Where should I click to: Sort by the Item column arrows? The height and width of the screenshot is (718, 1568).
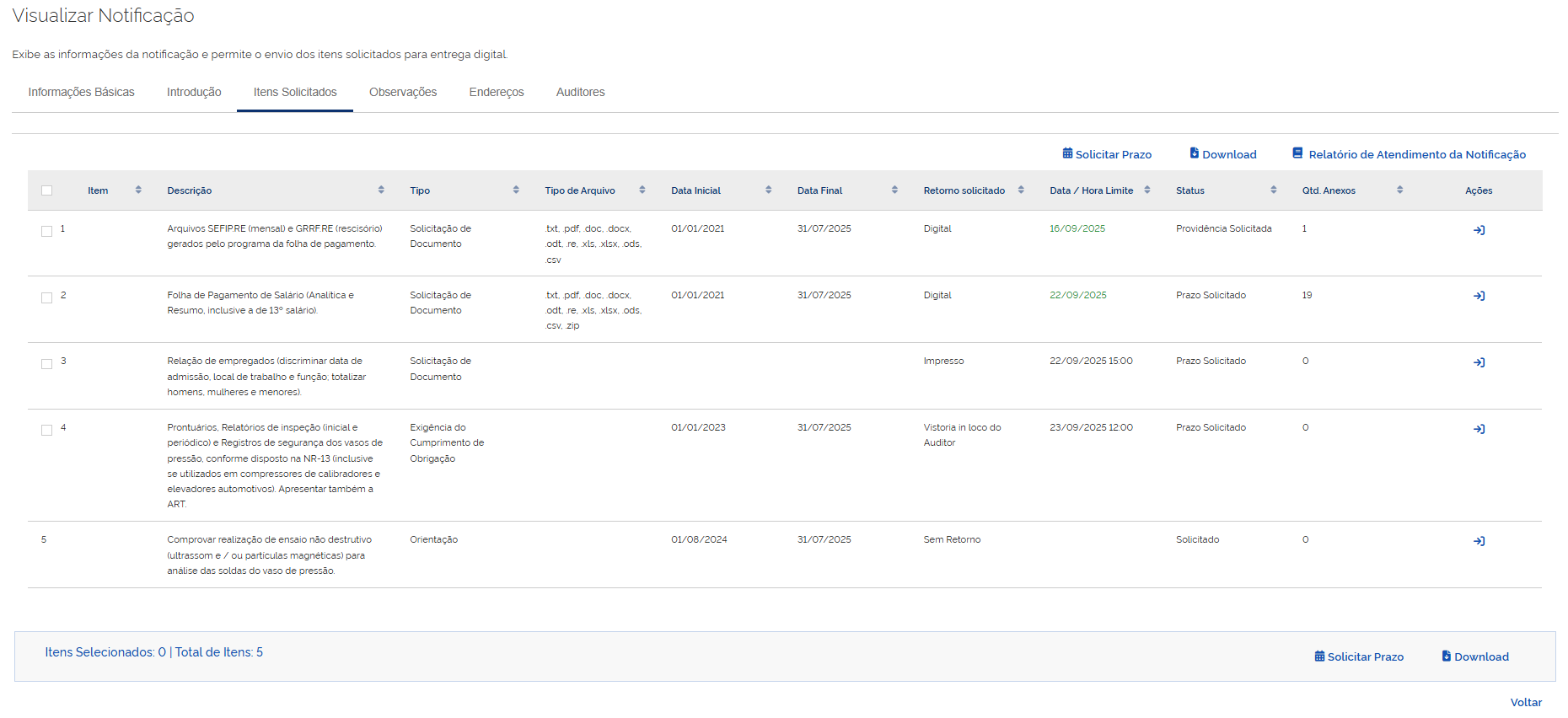138,190
